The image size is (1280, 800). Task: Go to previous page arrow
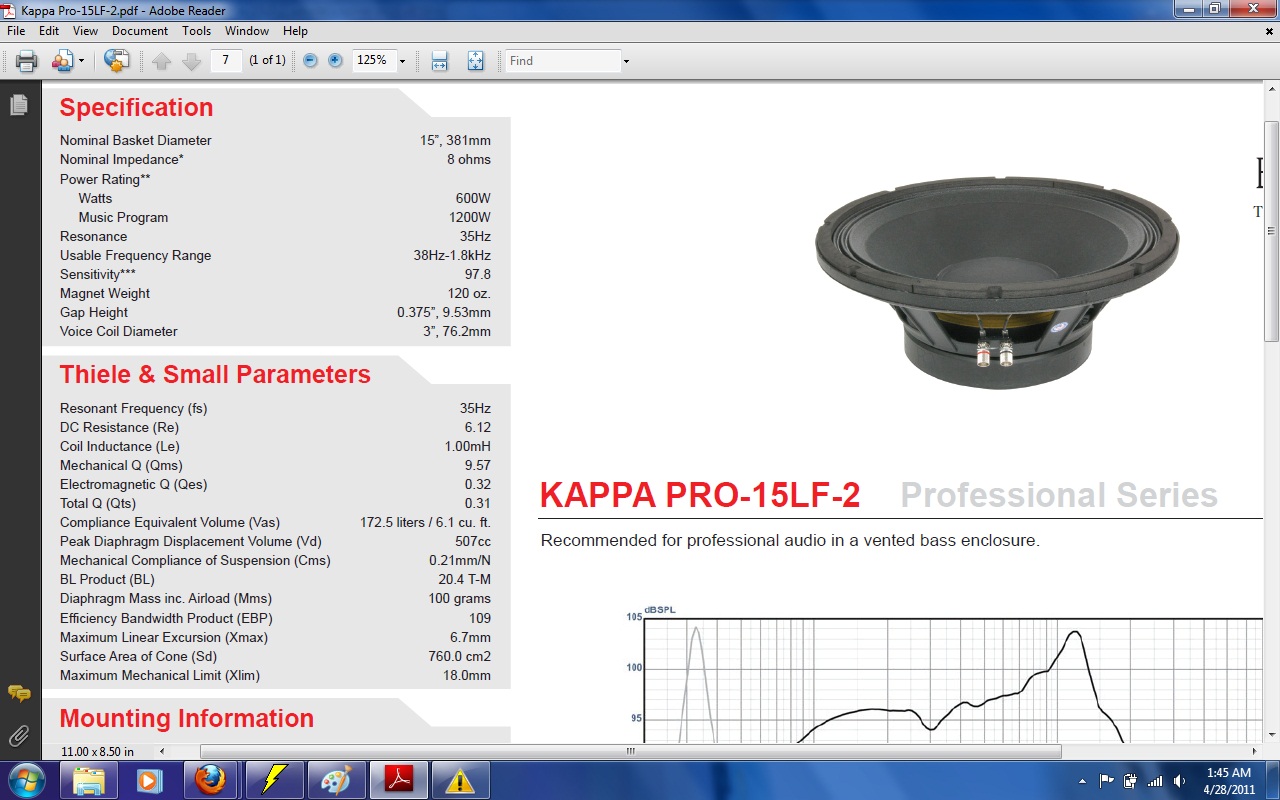tap(162, 61)
